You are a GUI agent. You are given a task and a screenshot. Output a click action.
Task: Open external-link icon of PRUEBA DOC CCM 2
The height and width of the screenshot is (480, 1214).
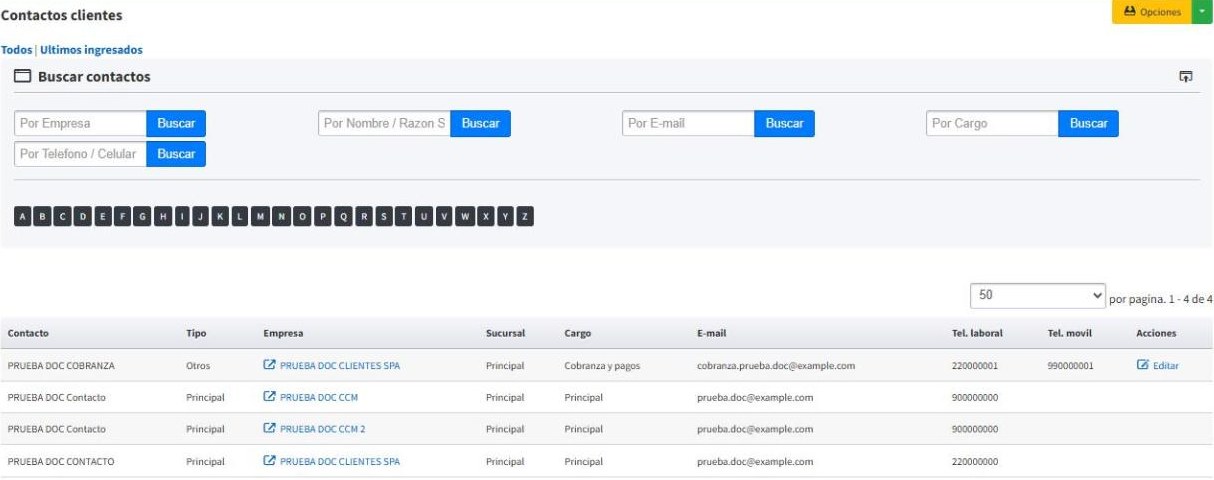(x=269, y=428)
